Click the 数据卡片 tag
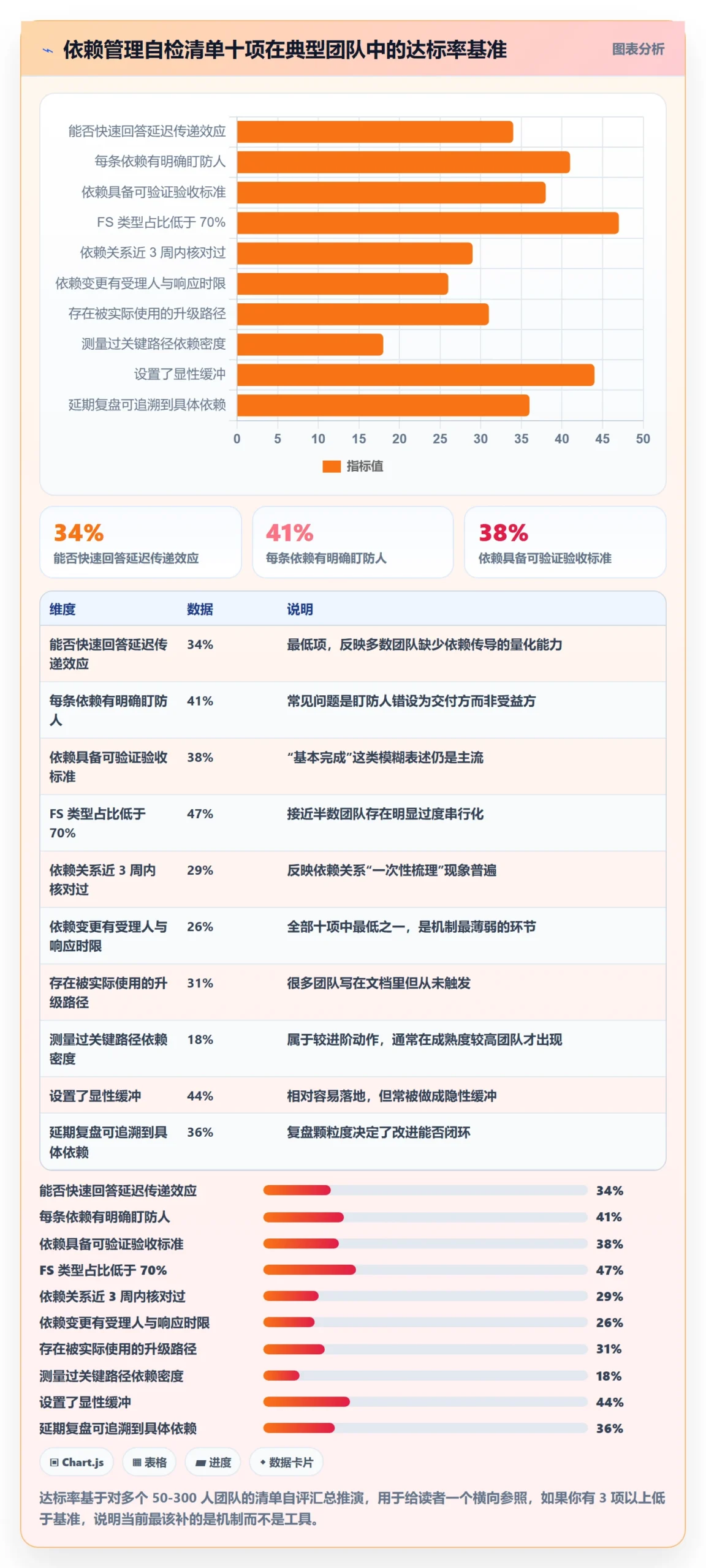 point(286,1462)
